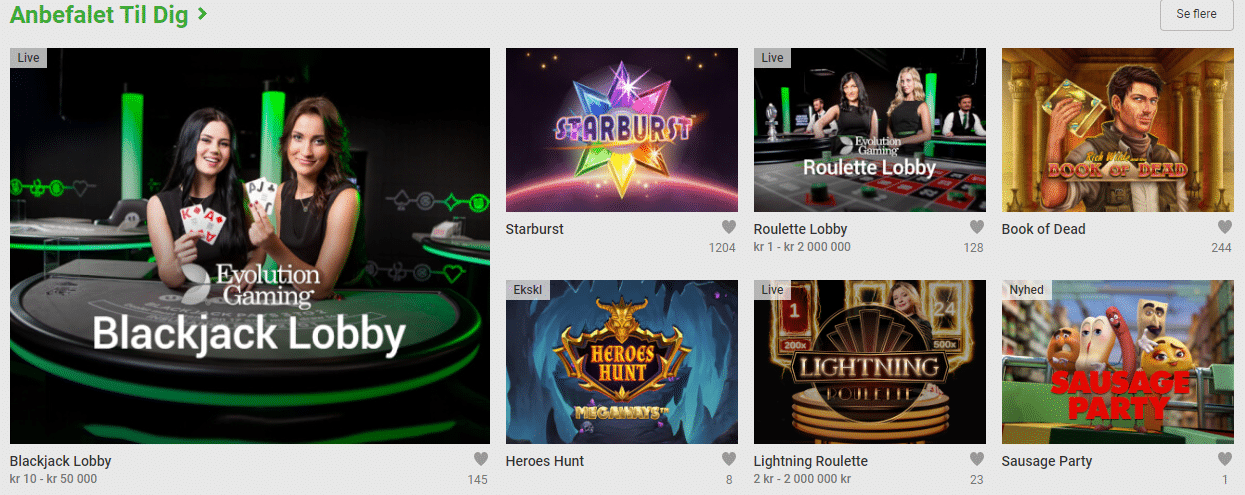Click the Se flere button
This screenshot has width=1245, height=495.
click(1196, 15)
